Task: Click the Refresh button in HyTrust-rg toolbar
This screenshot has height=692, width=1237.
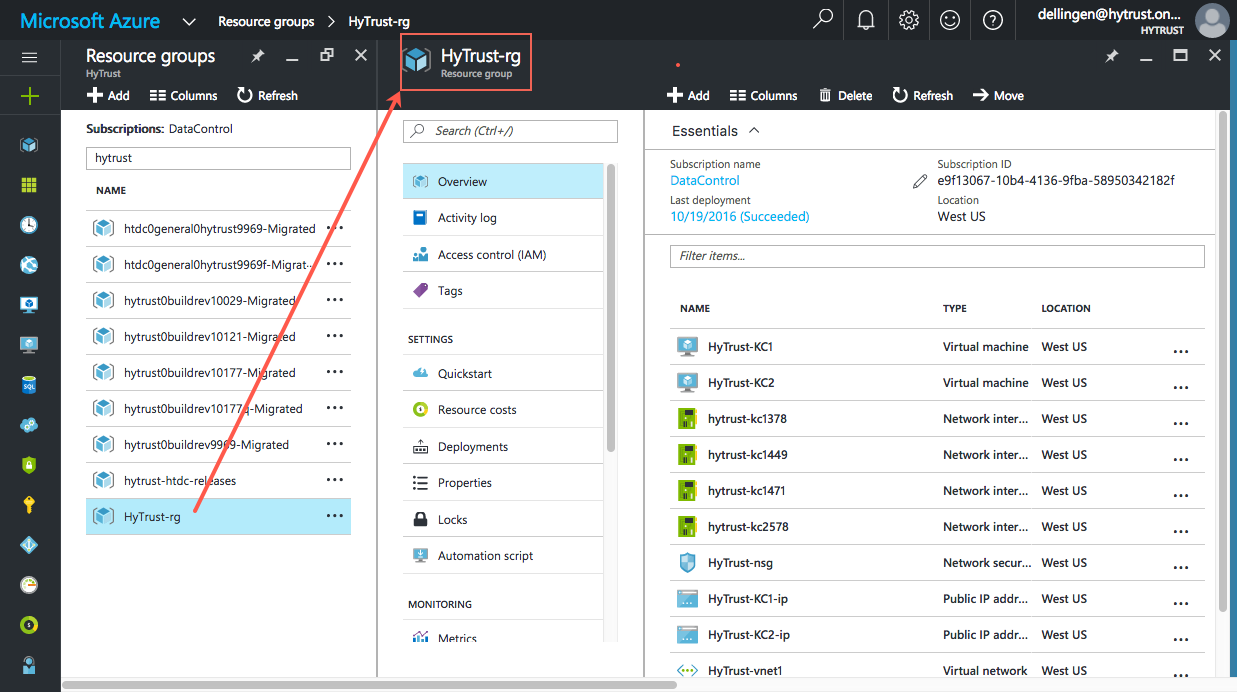Action: [x=922, y=95]
